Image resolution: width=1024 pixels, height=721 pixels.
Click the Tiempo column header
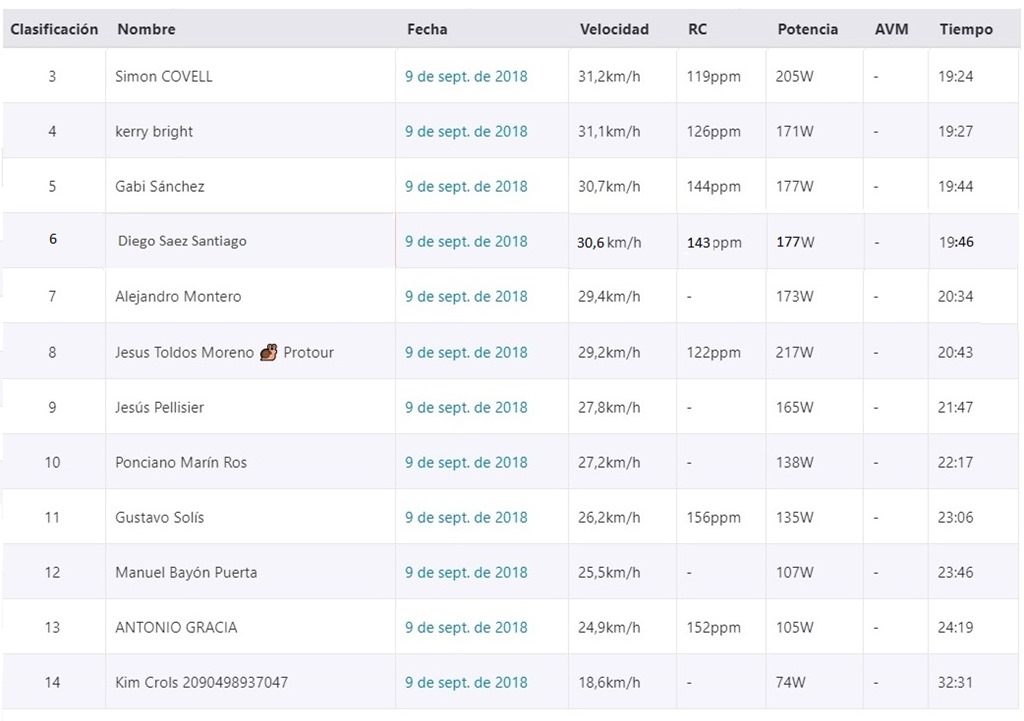pyautogui.click(x=966, y=29)
